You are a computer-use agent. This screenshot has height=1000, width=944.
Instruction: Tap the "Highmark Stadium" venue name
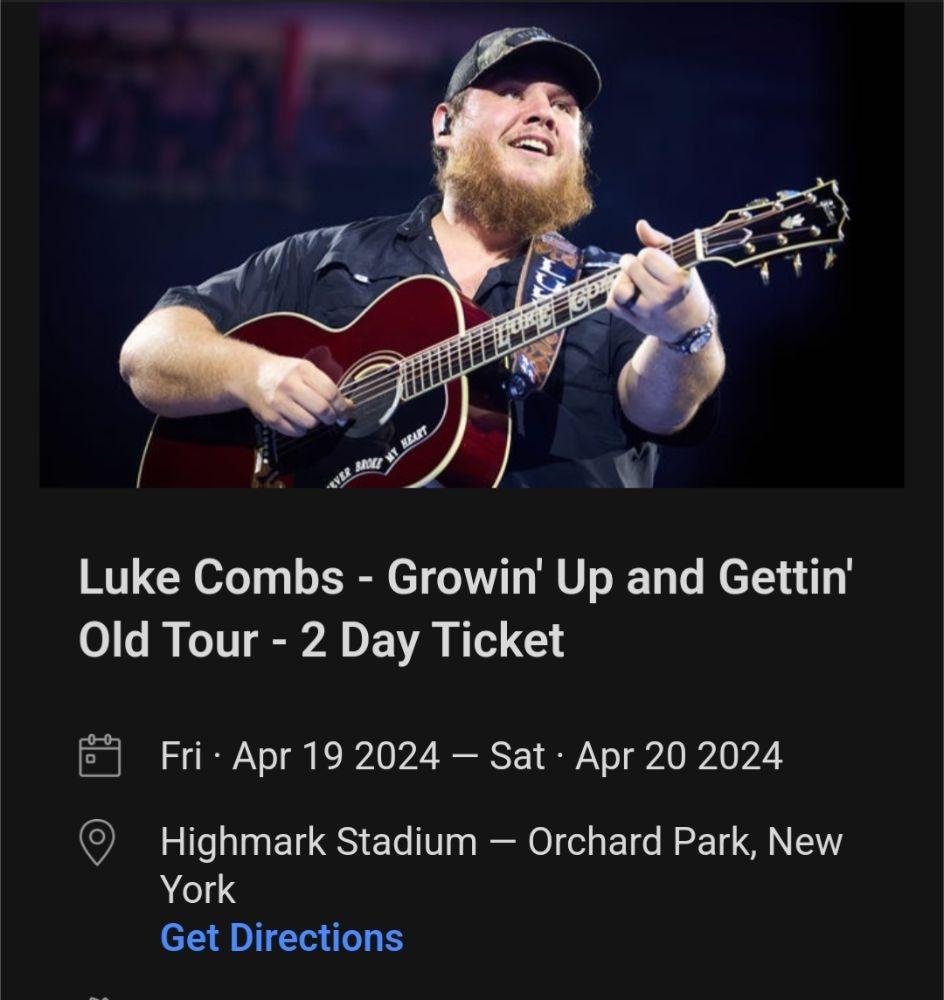click(x=318, y=842)
